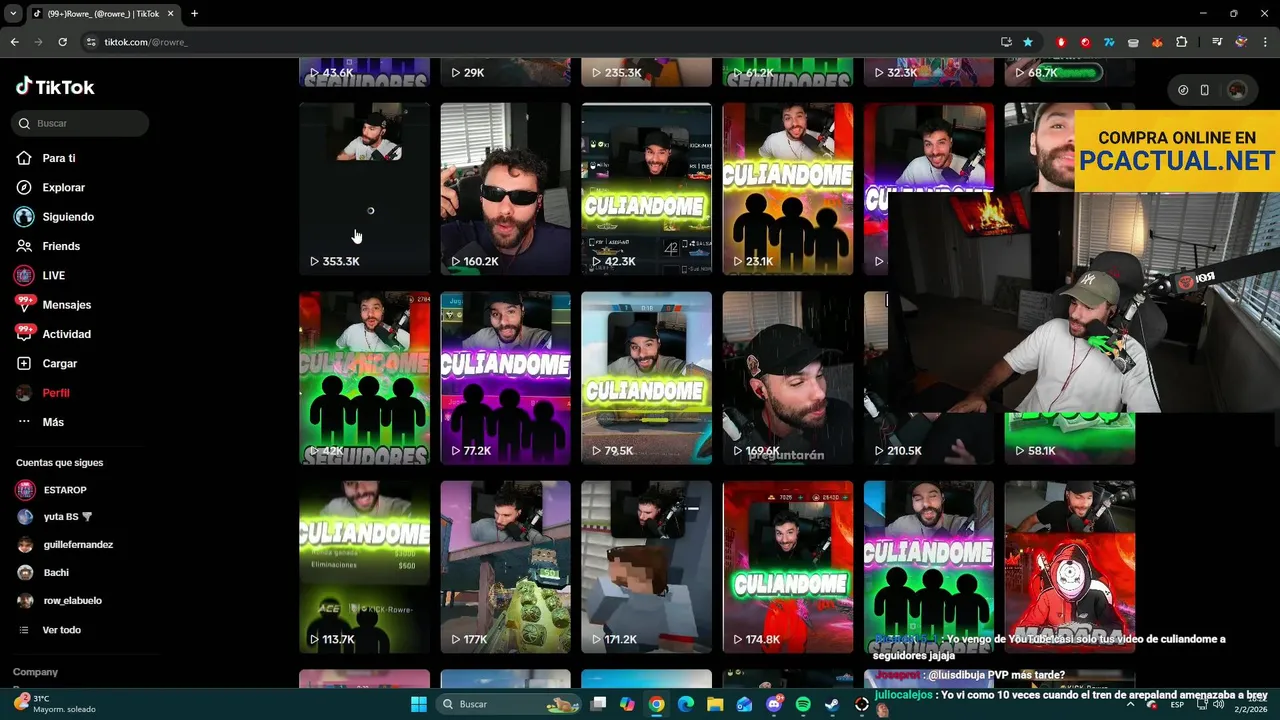Open video thumbnail with 174.8K views

(x=788, y=567)
